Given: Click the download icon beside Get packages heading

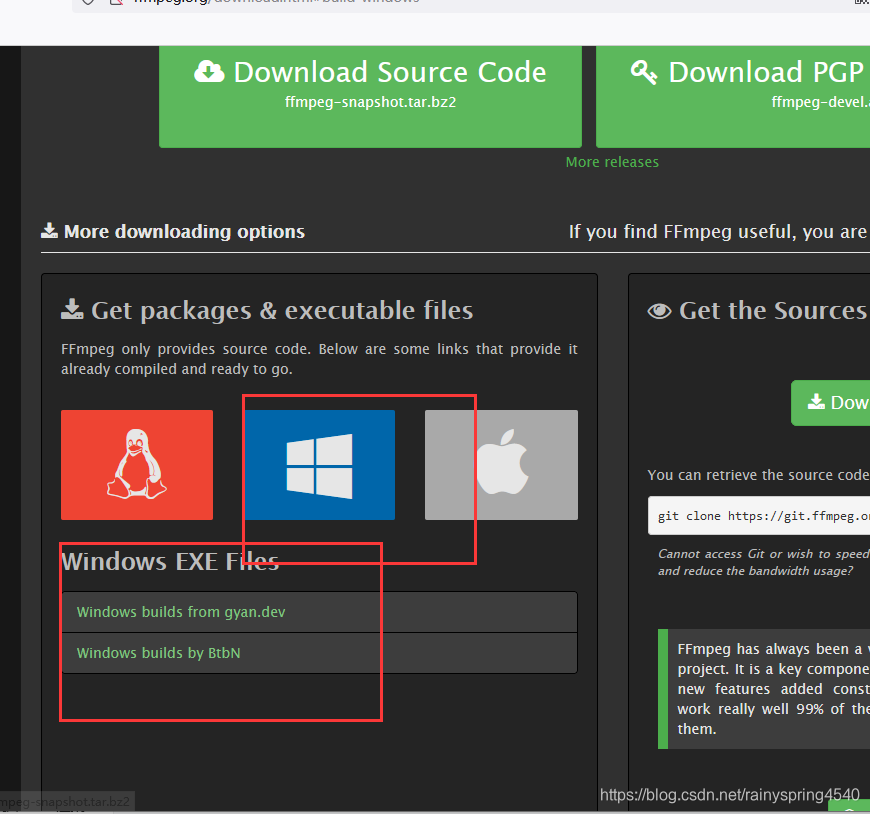Looking at the screenshot, I should pos(72,309).
